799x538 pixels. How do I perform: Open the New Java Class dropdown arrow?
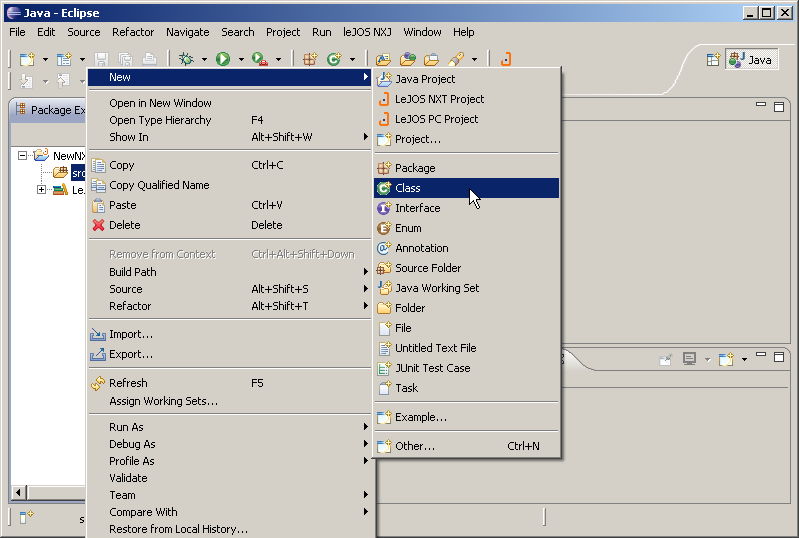click(352, 60)
